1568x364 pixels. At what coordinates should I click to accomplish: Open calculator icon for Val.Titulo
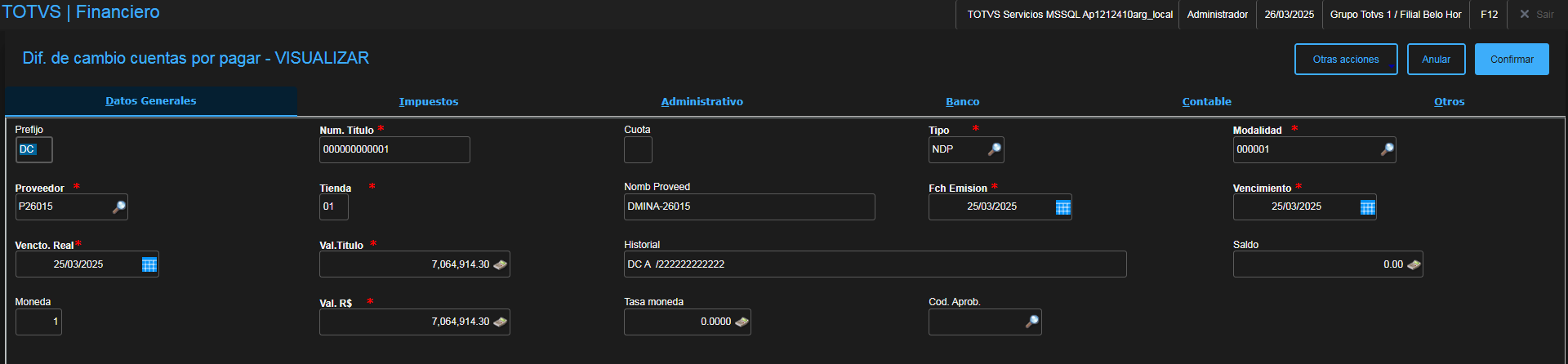pyautogui.click(x=500, y=264)
